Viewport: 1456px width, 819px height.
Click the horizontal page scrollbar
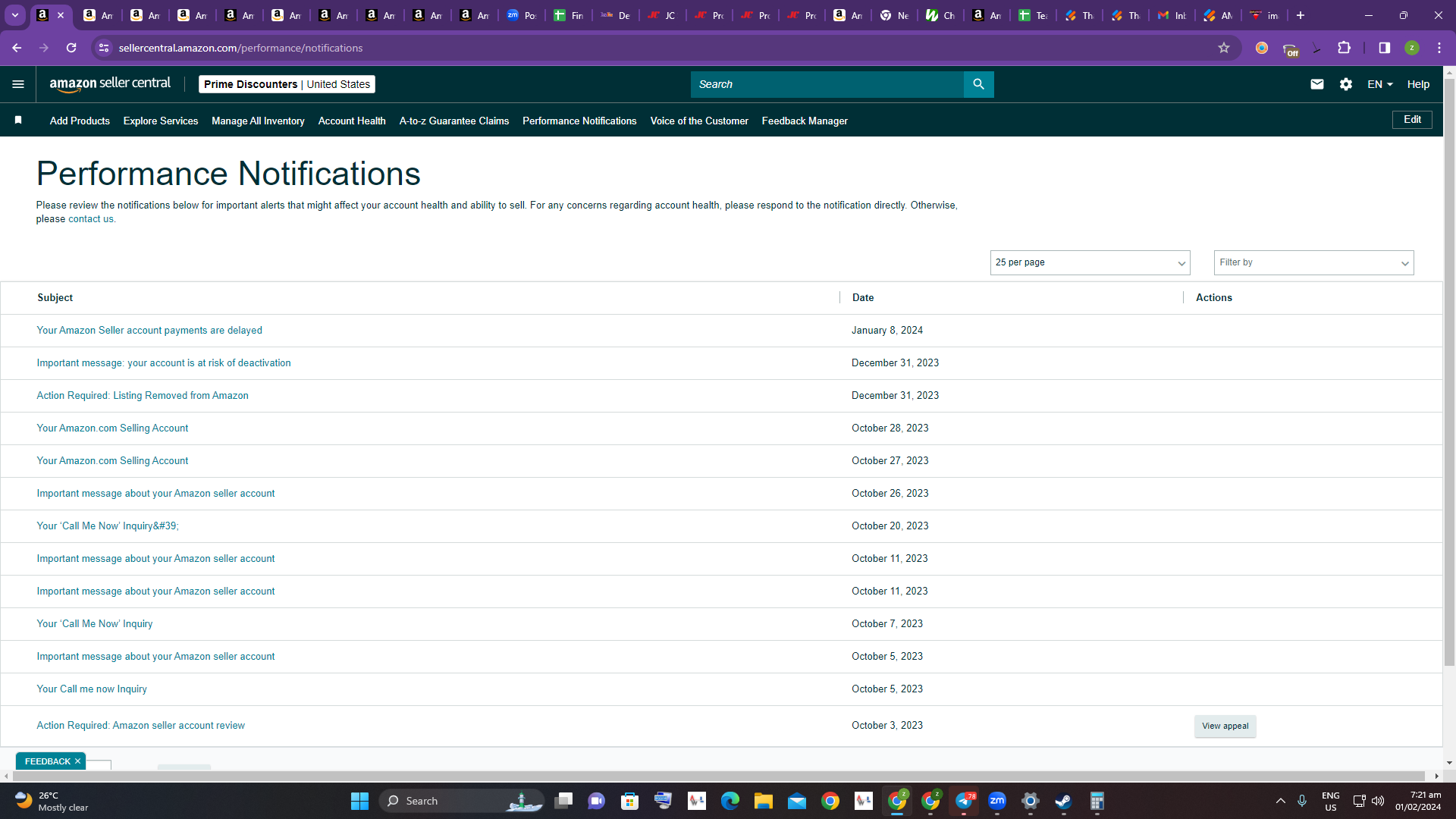tap(720, 776)
